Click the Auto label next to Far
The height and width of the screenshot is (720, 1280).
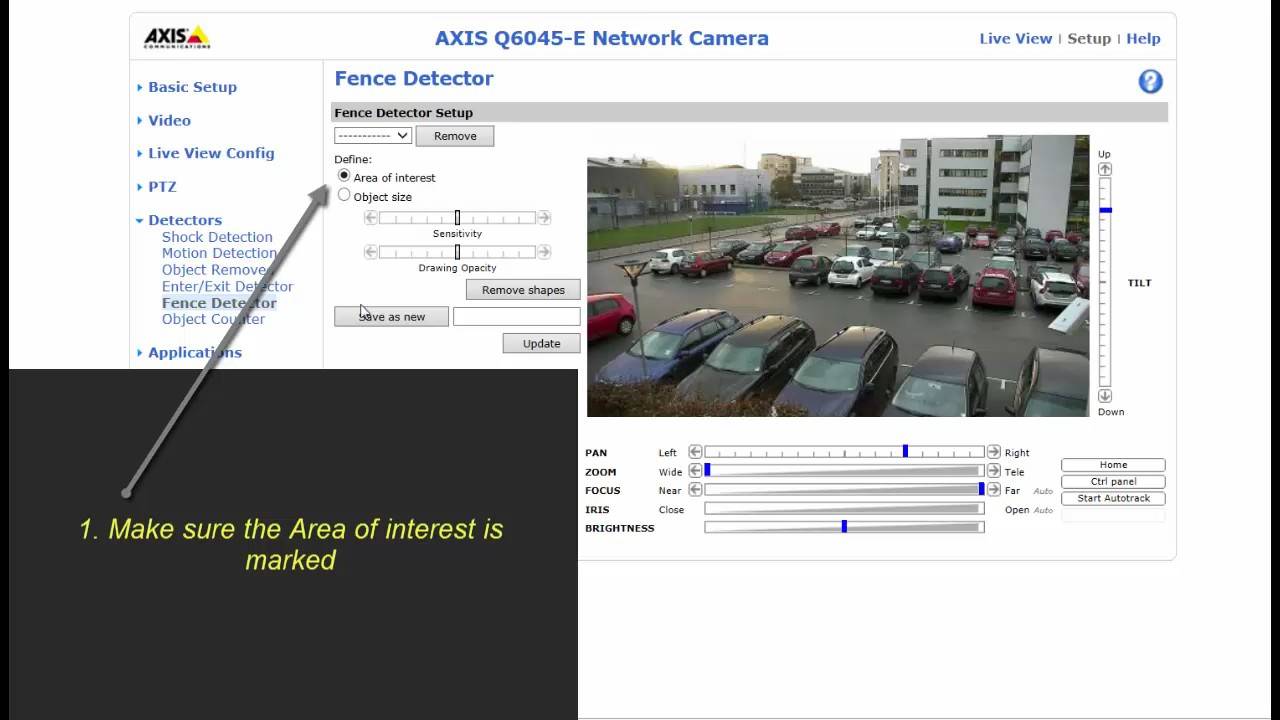(x=1043, y=491)
